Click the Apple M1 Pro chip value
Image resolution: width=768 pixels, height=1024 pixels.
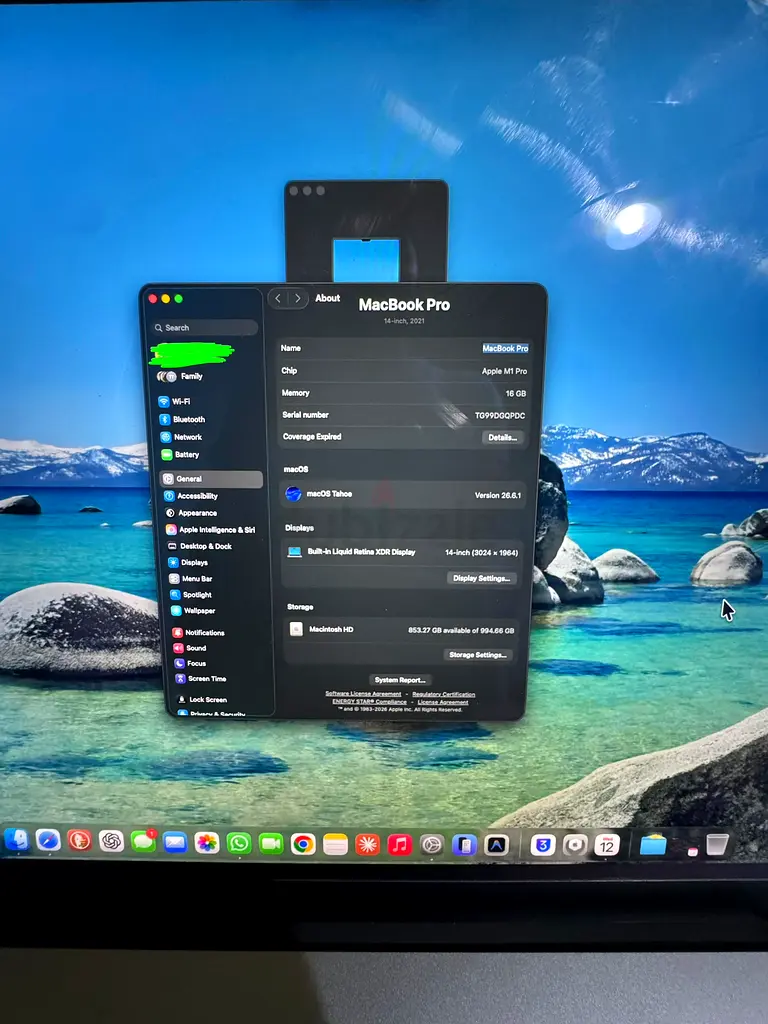pos(504,371)
